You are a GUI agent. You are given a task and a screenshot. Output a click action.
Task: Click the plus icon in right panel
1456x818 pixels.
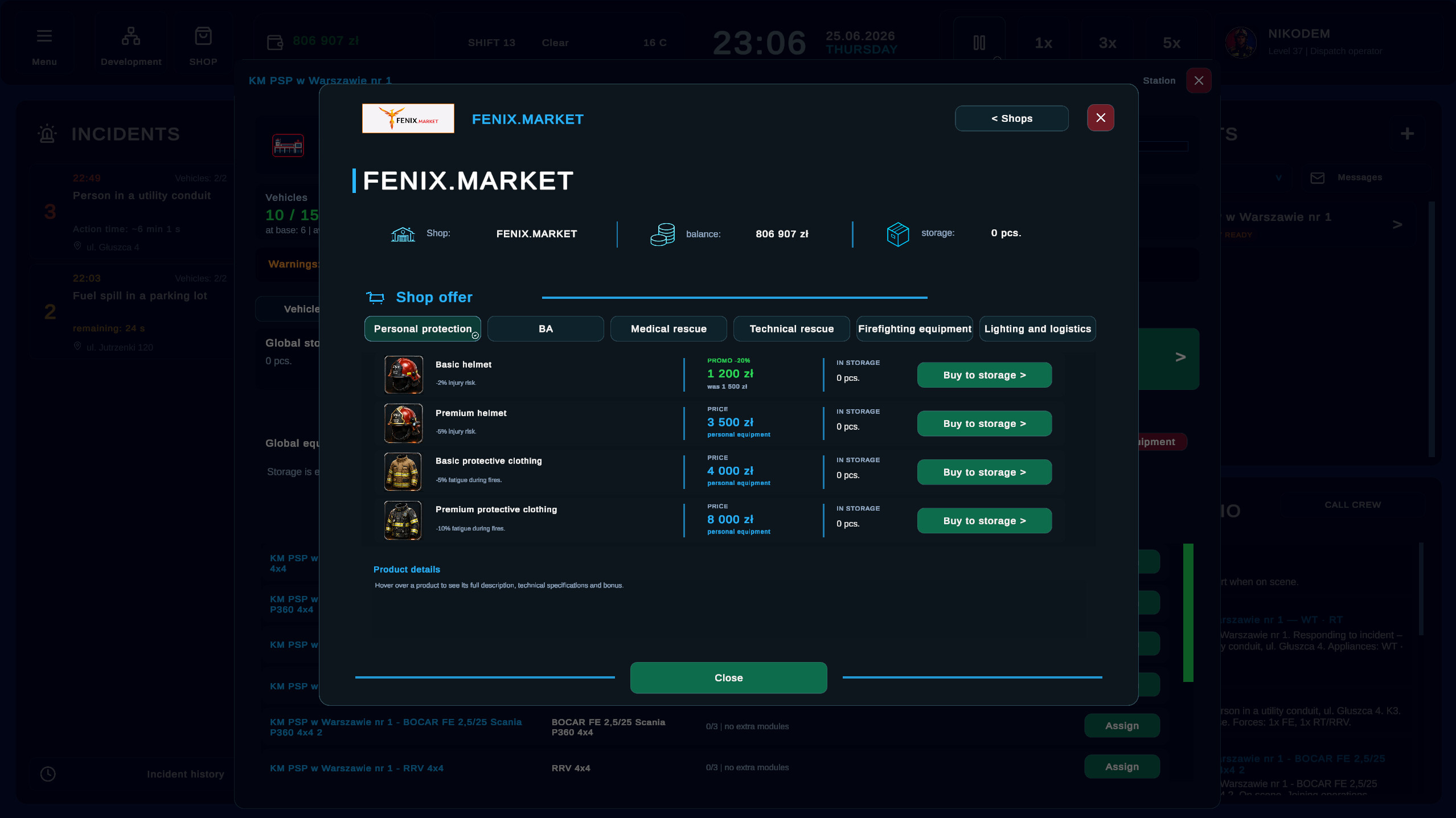point(1407,134)
